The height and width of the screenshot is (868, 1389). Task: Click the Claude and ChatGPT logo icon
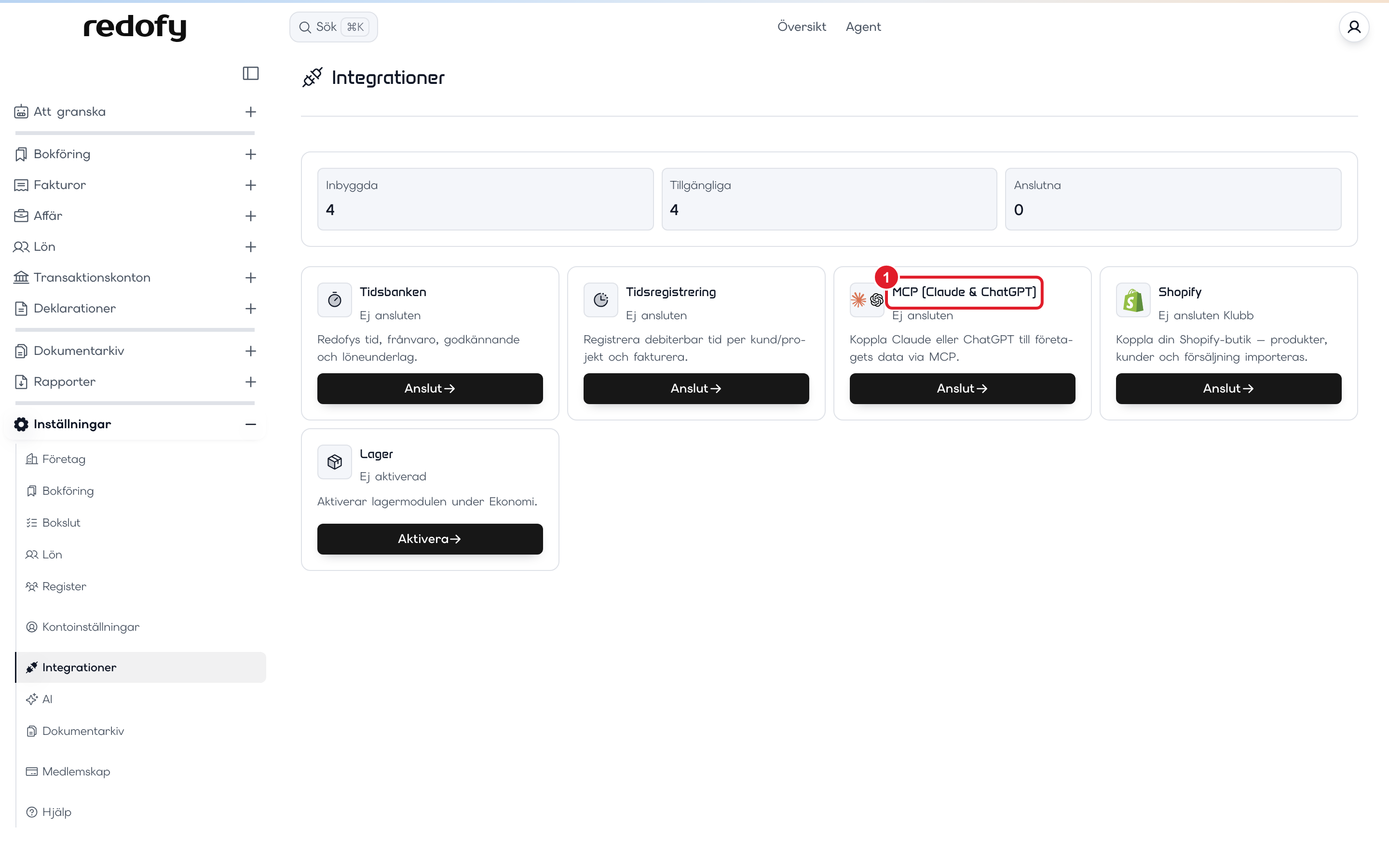point(867,299)
